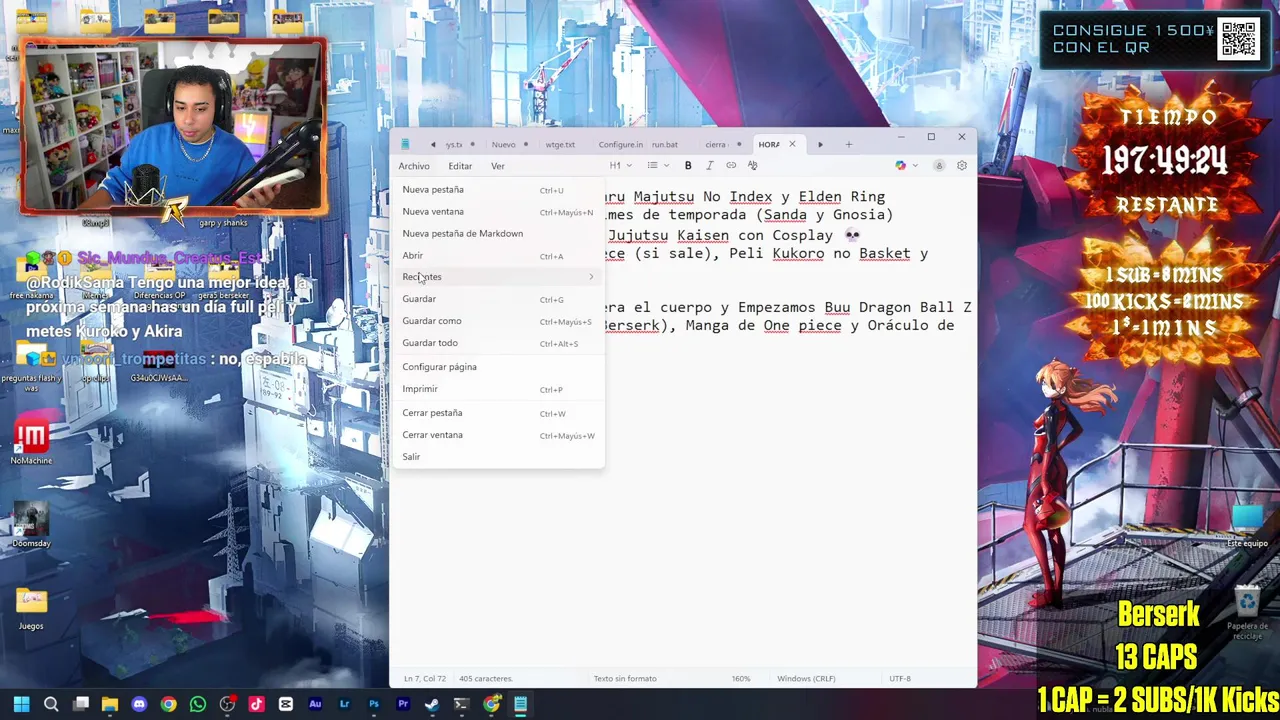
Task: Open Notepad icon on taskbar
Action: tap(520, 705)
